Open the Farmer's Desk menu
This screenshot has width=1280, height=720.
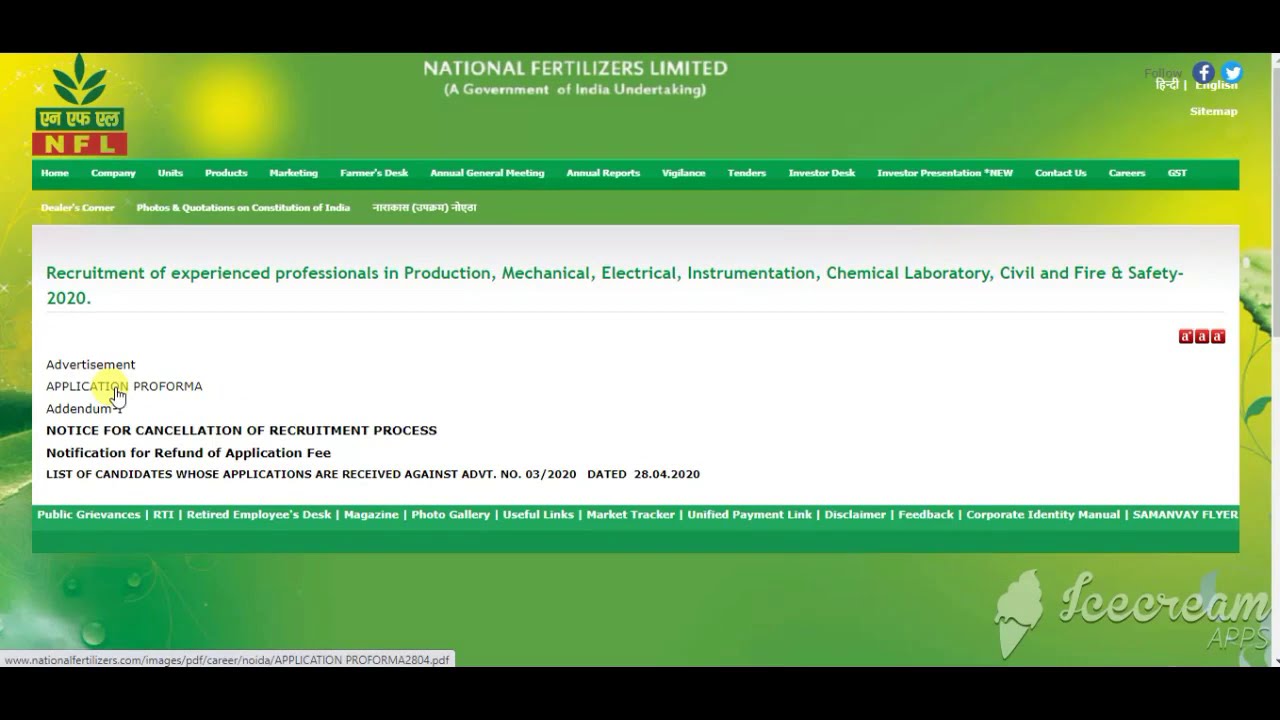click(374, 173)
